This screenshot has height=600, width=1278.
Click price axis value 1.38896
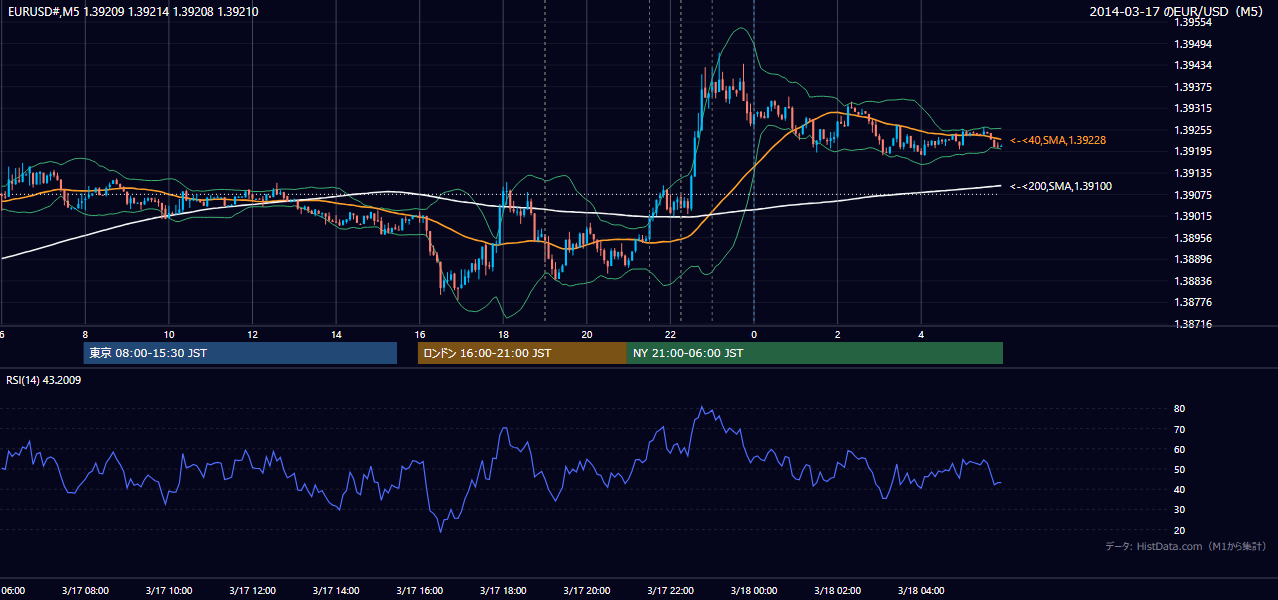1193,259
